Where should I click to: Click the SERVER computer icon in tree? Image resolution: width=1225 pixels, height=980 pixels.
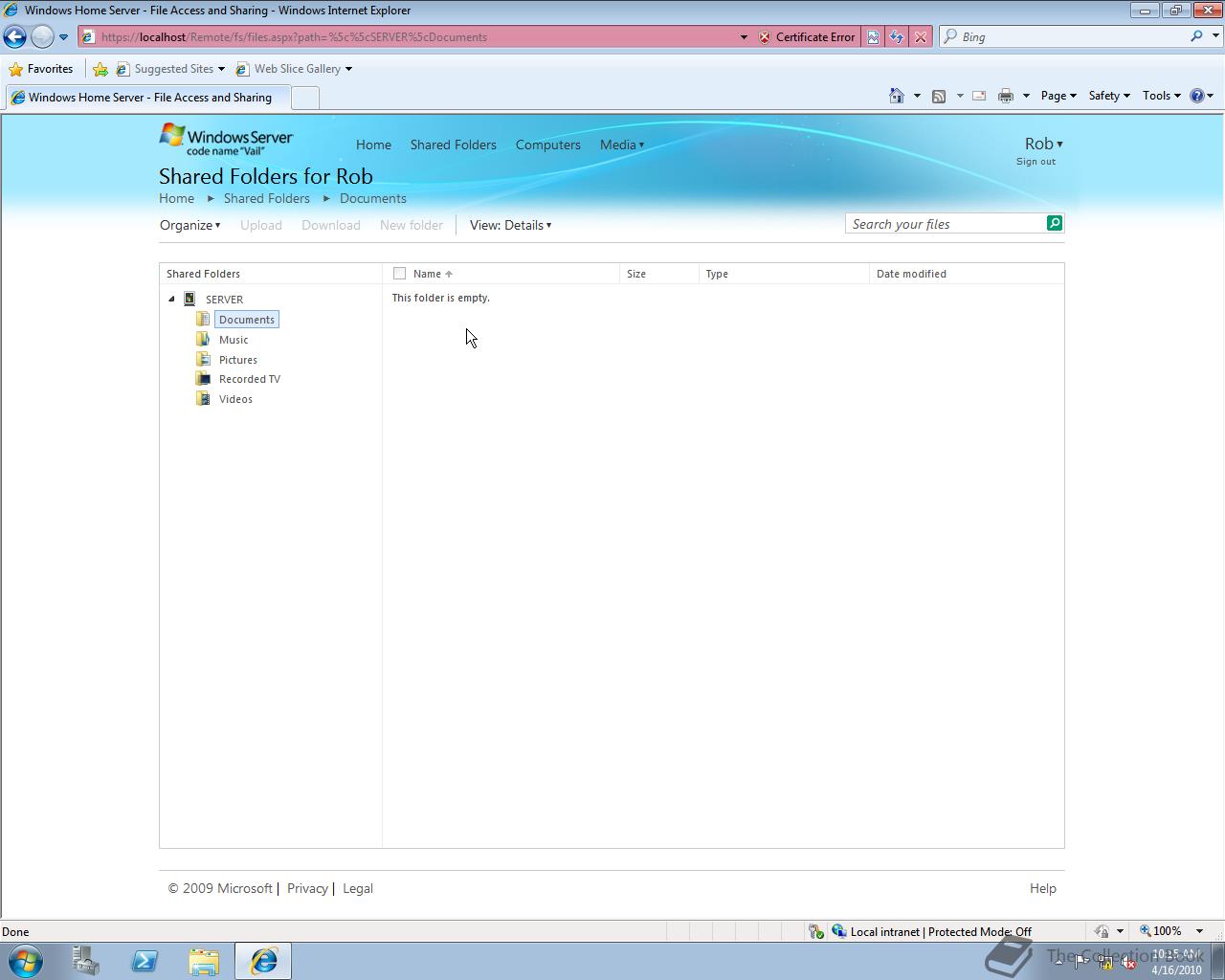[189, 299]
